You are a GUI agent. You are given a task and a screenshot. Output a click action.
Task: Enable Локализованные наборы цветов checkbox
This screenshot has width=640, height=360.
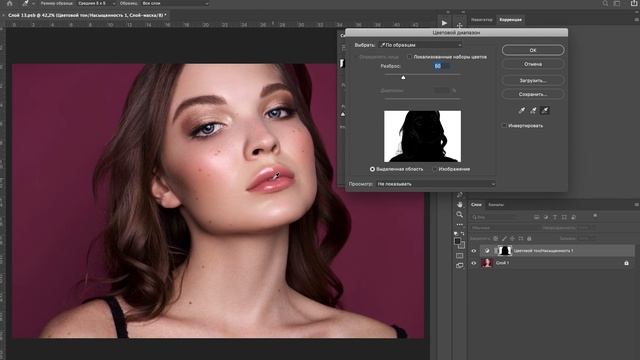409,57
